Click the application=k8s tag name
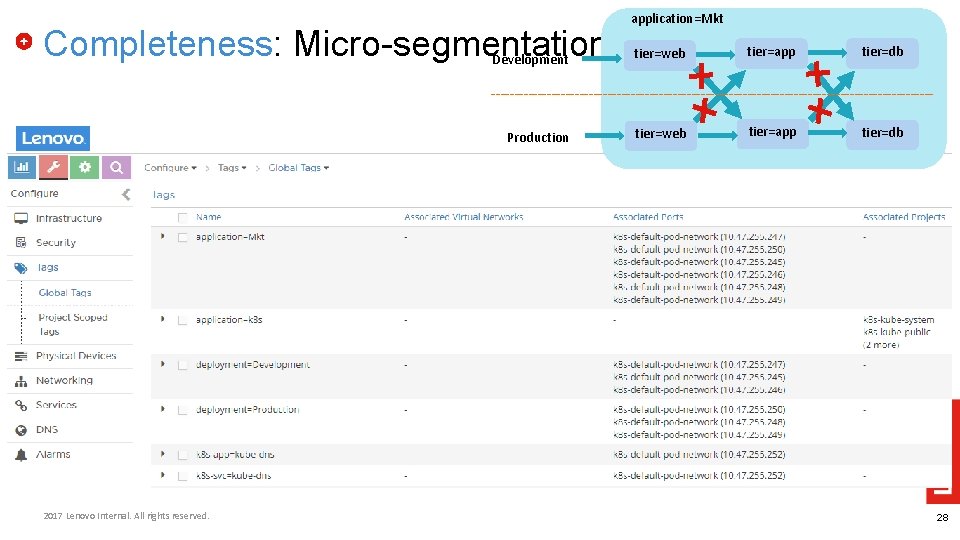 click(229, 320)
